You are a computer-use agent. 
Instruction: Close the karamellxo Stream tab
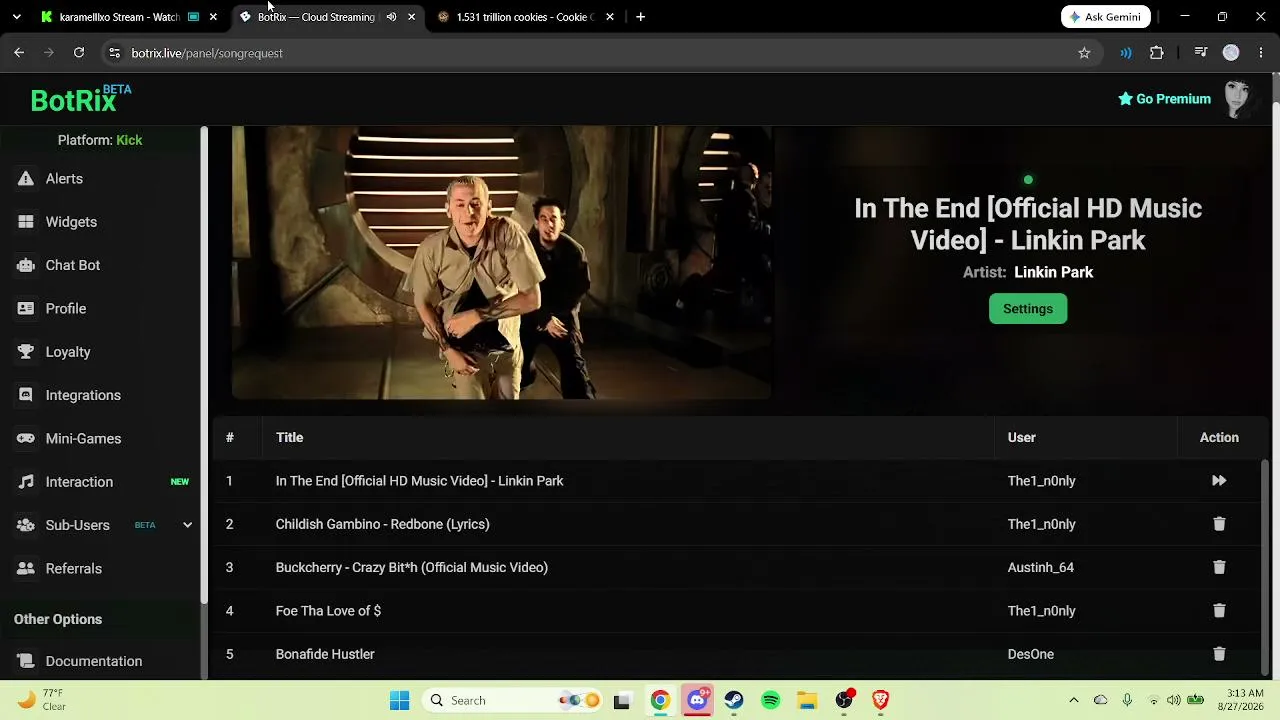pos(213,17)
